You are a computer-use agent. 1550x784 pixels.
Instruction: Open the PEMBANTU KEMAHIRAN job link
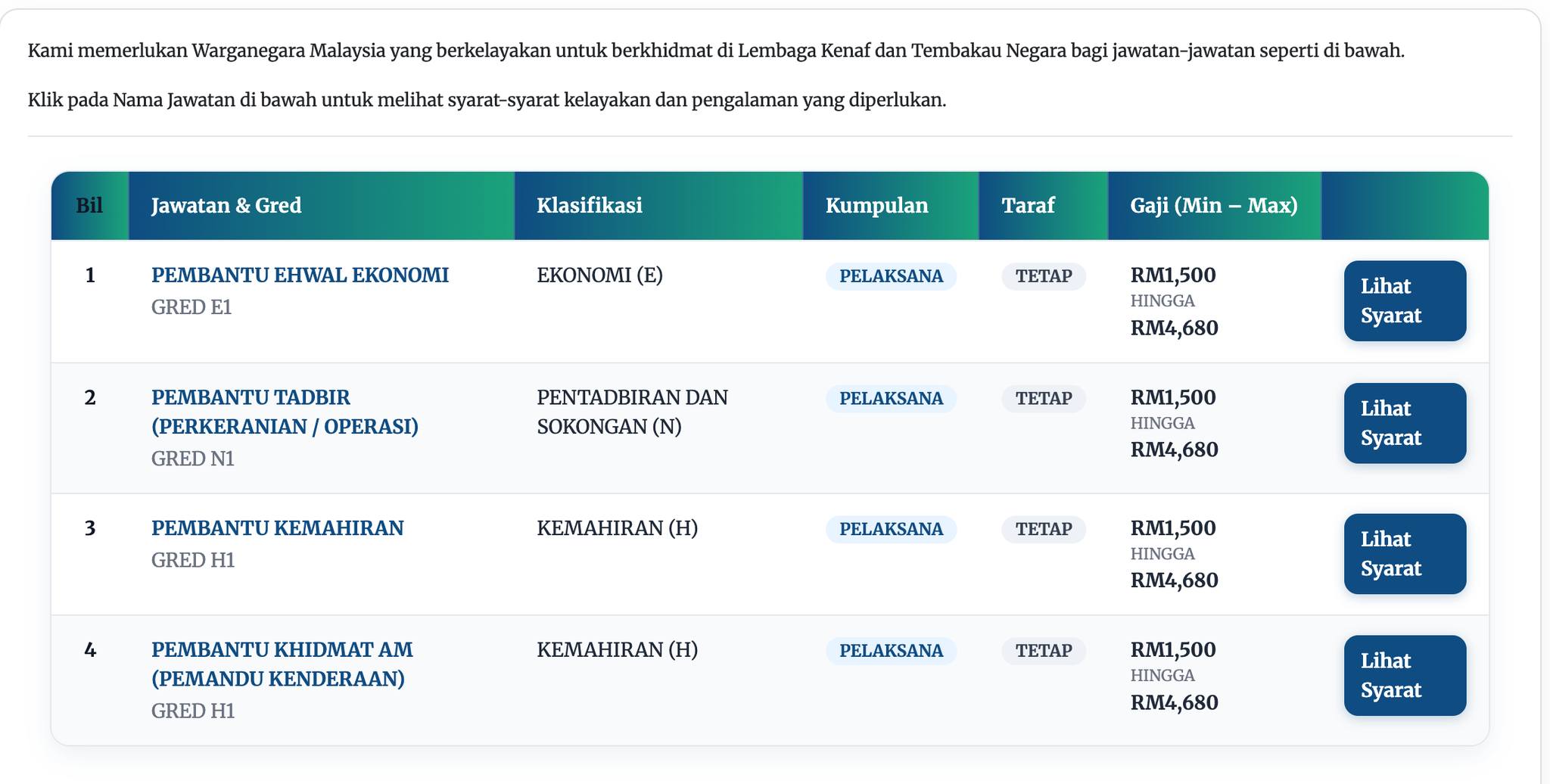[277, 527]
